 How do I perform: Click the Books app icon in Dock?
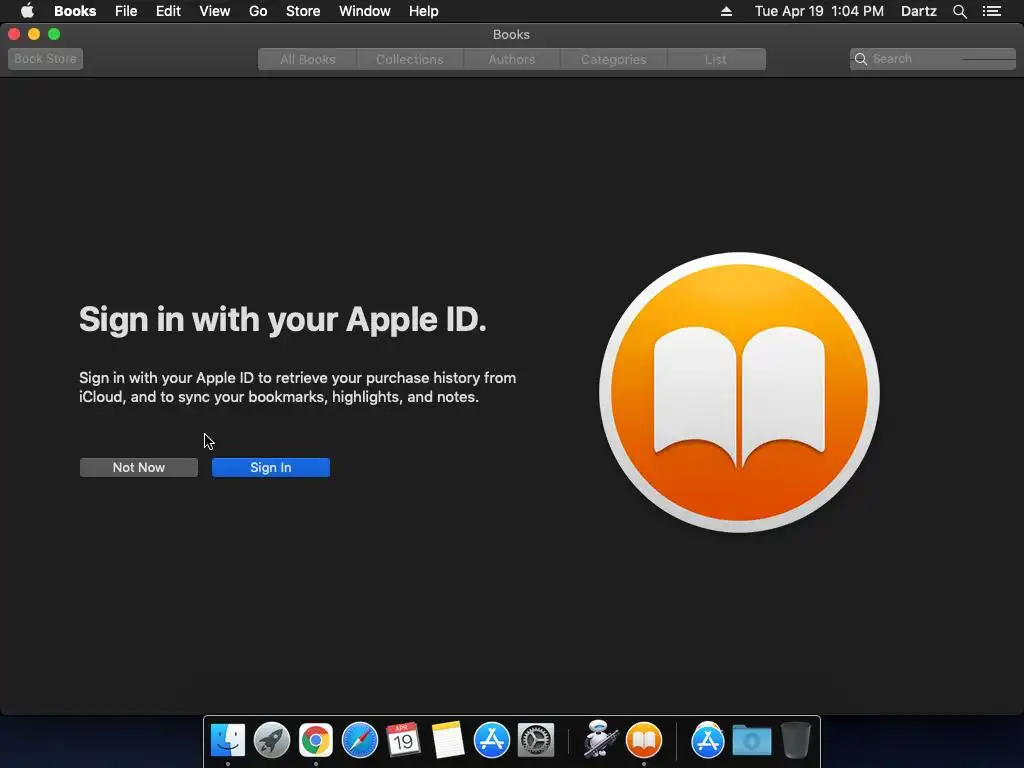pyautogui.click(x=644, y=741)
